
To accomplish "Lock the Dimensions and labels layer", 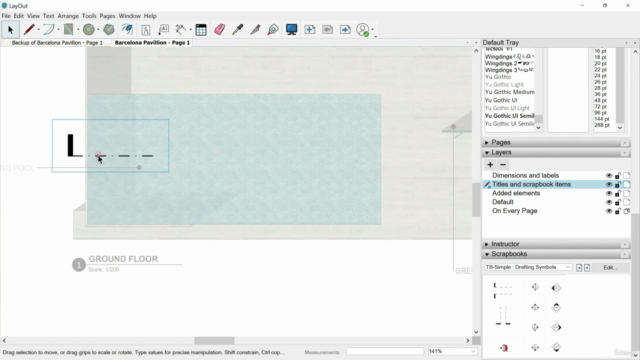I will pyautogui.click(x=618, y=176).
